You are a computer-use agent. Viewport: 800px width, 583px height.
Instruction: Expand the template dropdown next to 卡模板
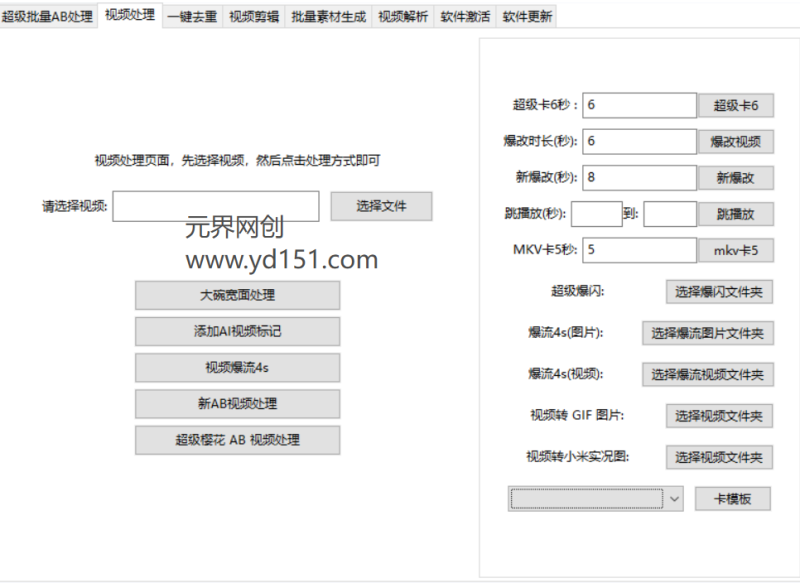[x=677, y=498]
